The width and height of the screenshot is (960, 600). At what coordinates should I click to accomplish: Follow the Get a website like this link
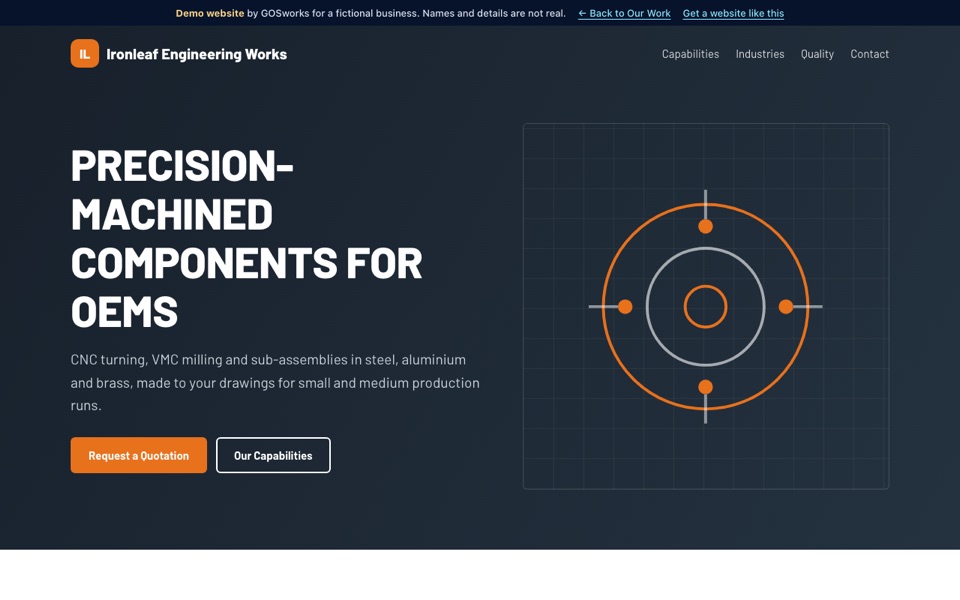click(x=733, y=13)
